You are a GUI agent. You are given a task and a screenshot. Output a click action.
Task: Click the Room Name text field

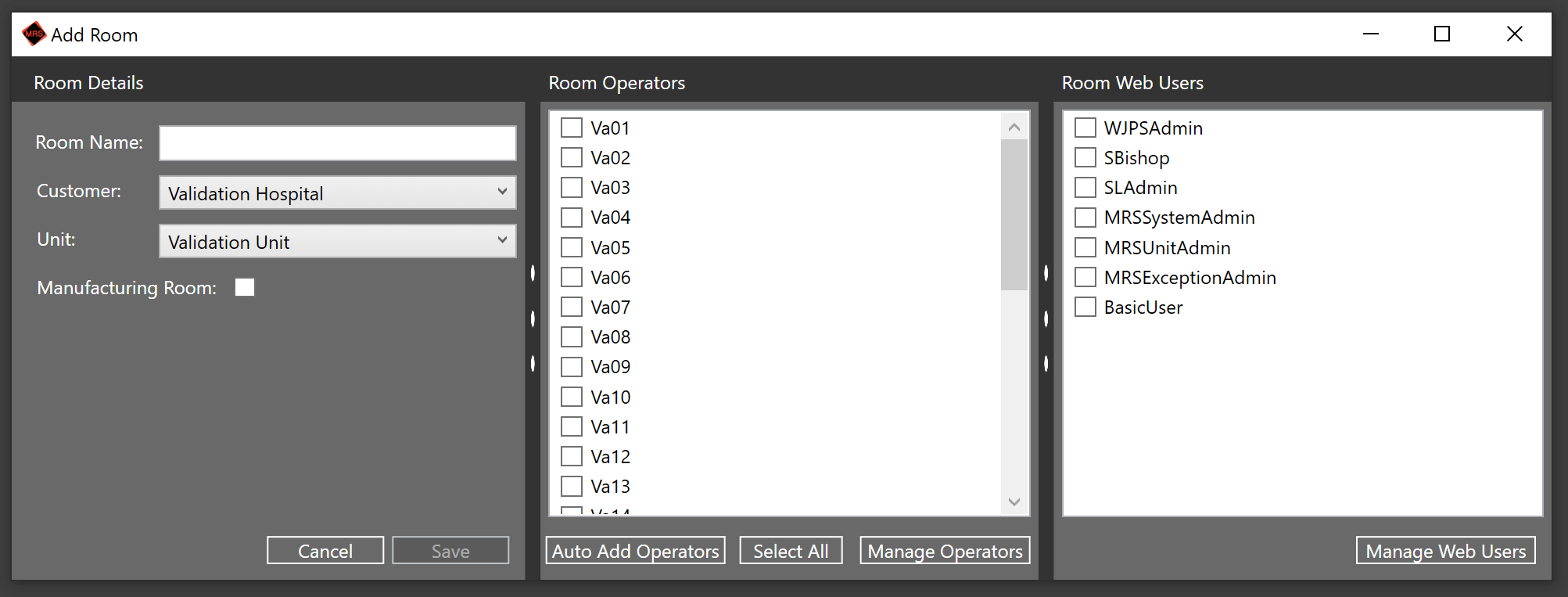click(338, 143)
